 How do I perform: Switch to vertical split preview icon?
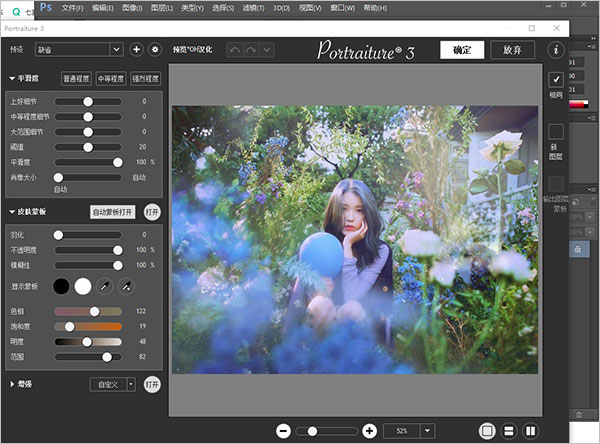530,430
